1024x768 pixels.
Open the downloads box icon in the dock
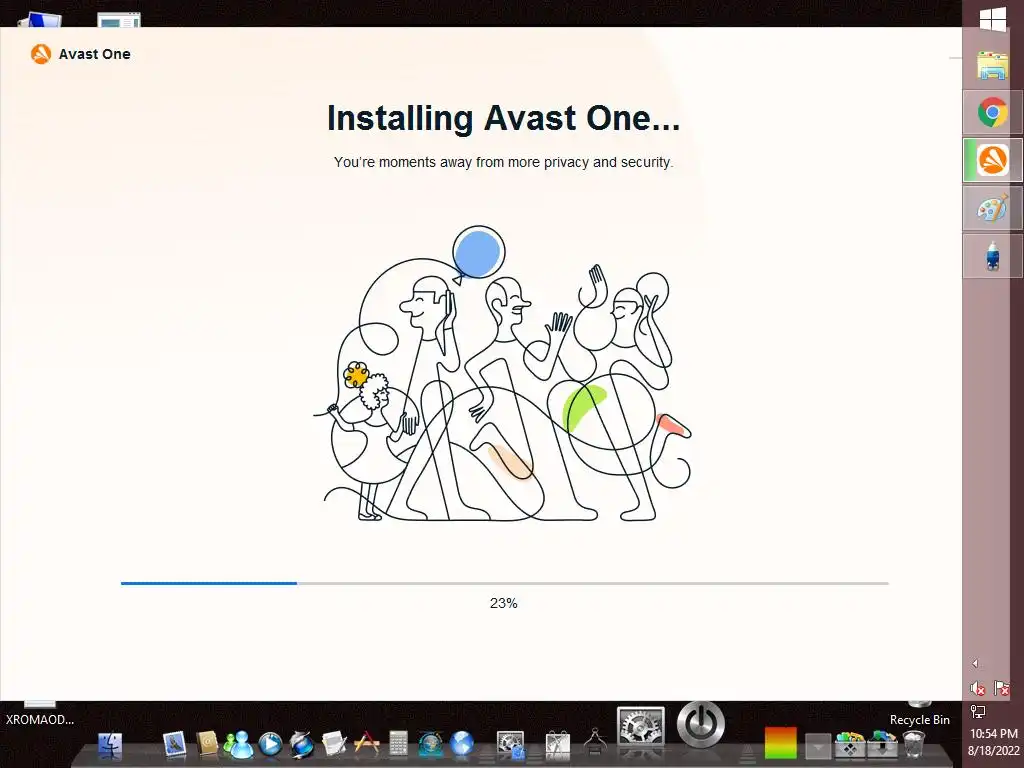click(x=882, y=744)
